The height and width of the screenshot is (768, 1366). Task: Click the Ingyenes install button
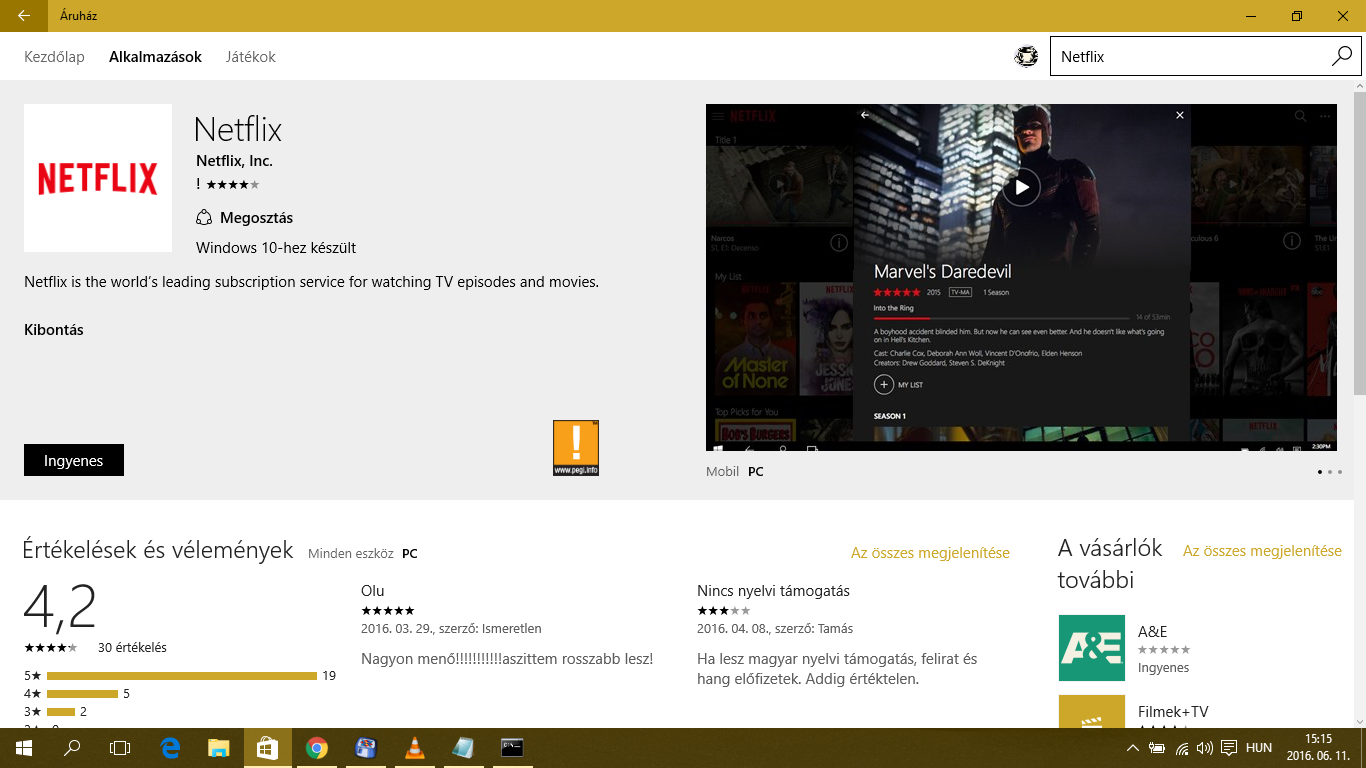(x=74, y=460)
